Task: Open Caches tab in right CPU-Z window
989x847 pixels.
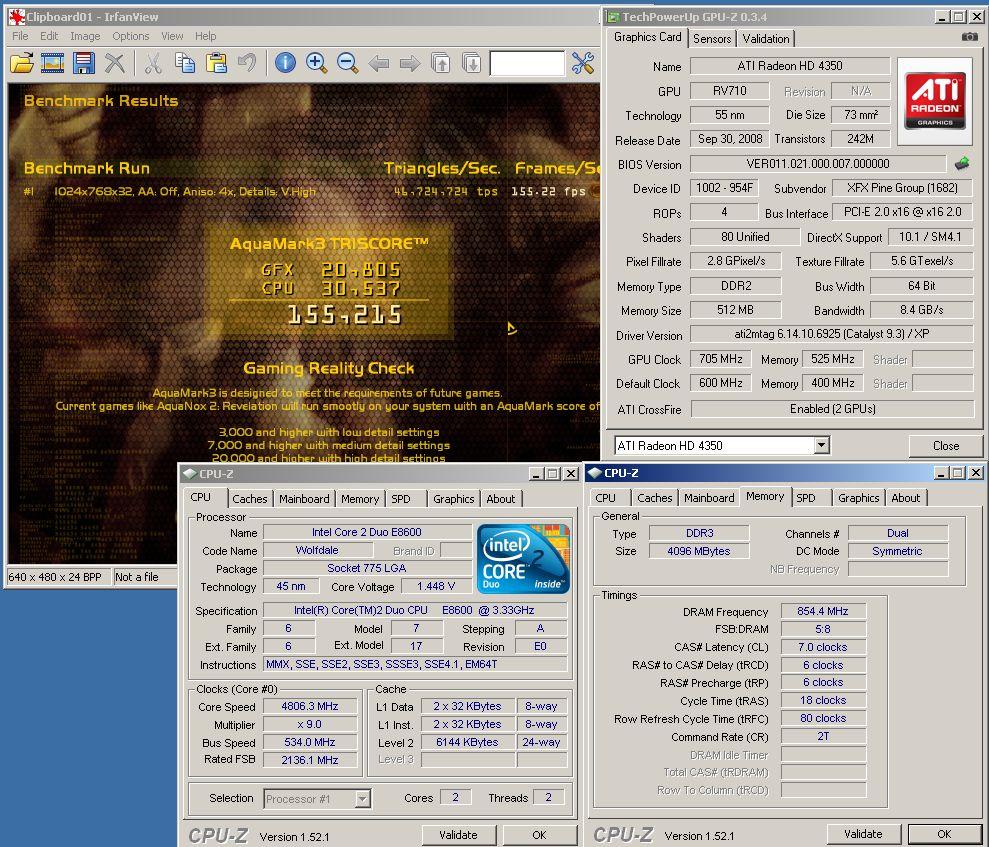Action: coord(655,498)
